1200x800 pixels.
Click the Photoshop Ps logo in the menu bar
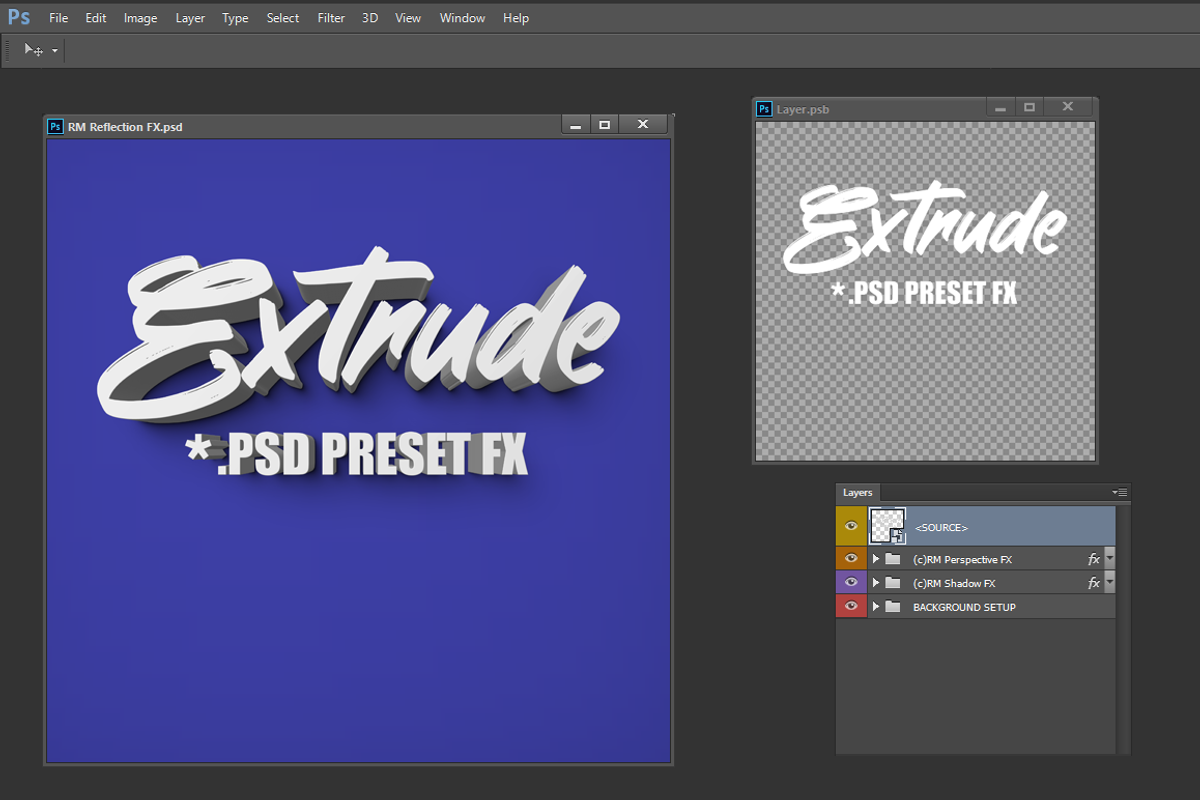click(x=19, y=17)
